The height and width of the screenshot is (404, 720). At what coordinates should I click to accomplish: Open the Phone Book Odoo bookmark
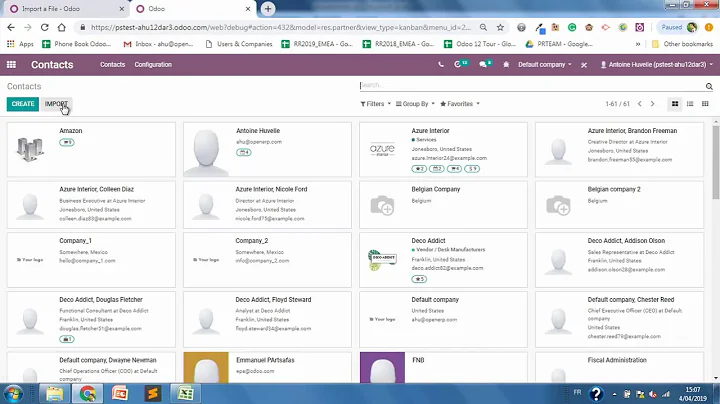77,44
